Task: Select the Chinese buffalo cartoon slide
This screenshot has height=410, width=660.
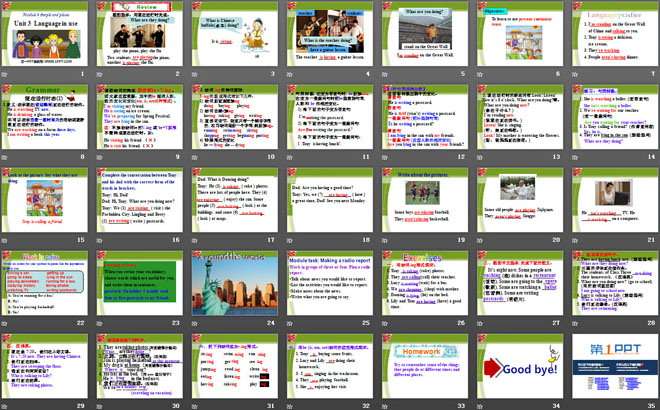Action: 235,34
